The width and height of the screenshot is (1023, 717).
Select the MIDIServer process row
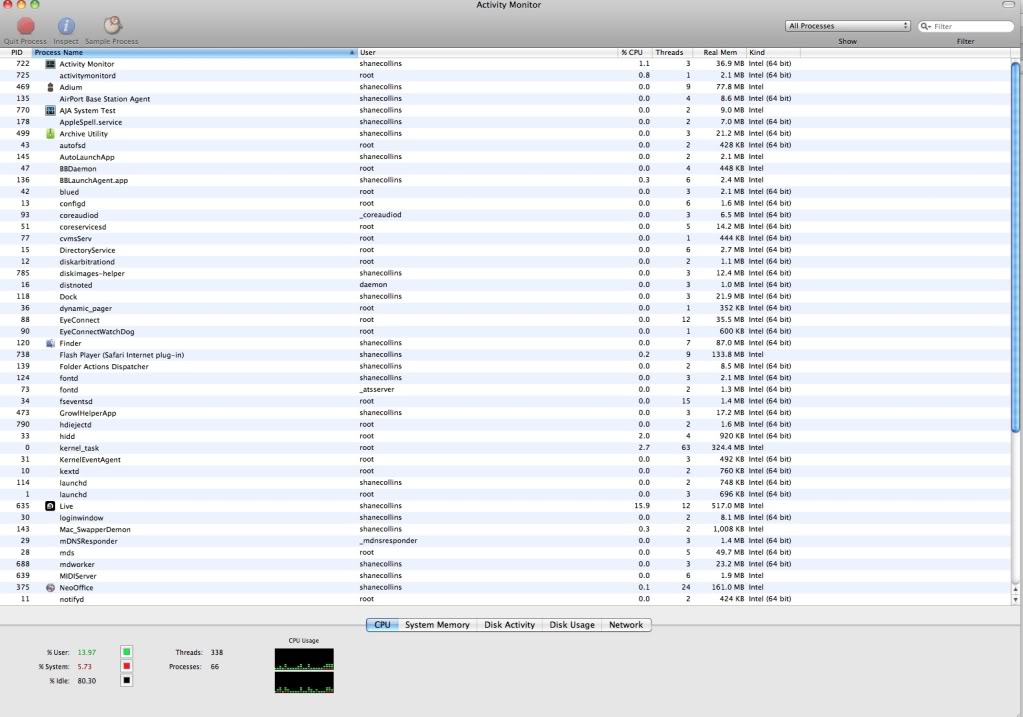(506, 576)
